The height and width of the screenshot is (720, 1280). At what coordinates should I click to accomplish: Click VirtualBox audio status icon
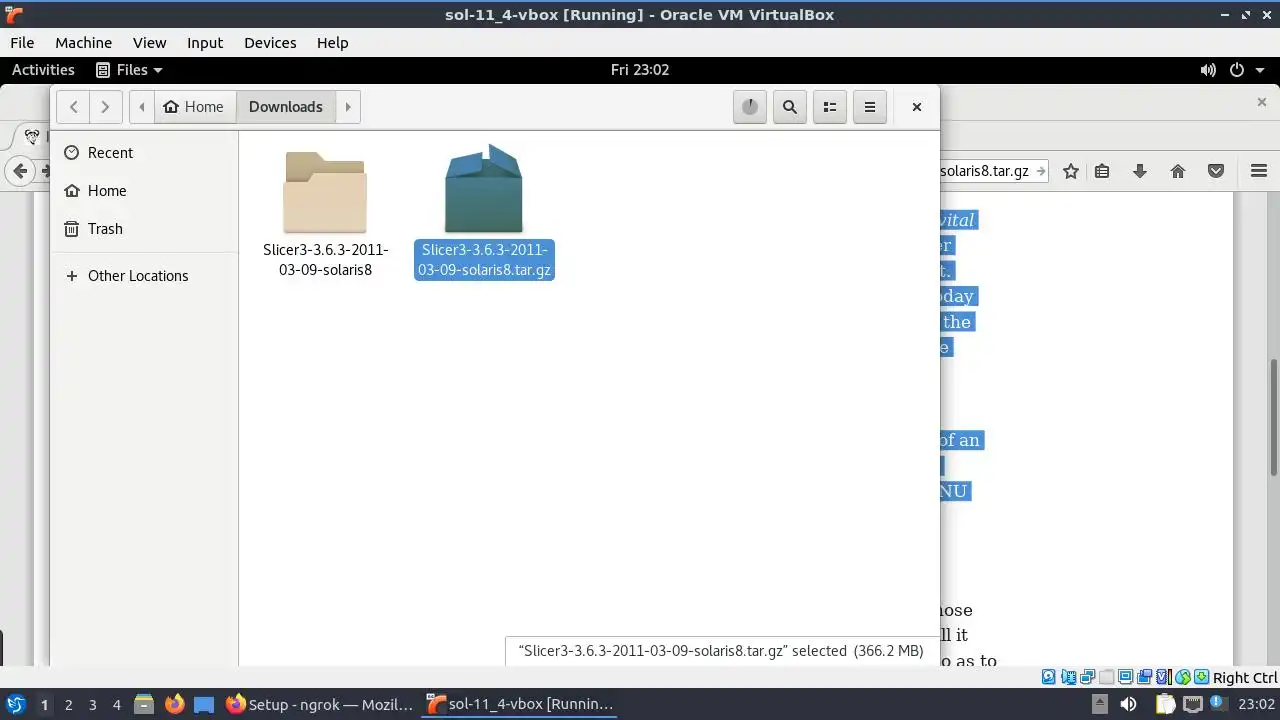pos(1069,677)
